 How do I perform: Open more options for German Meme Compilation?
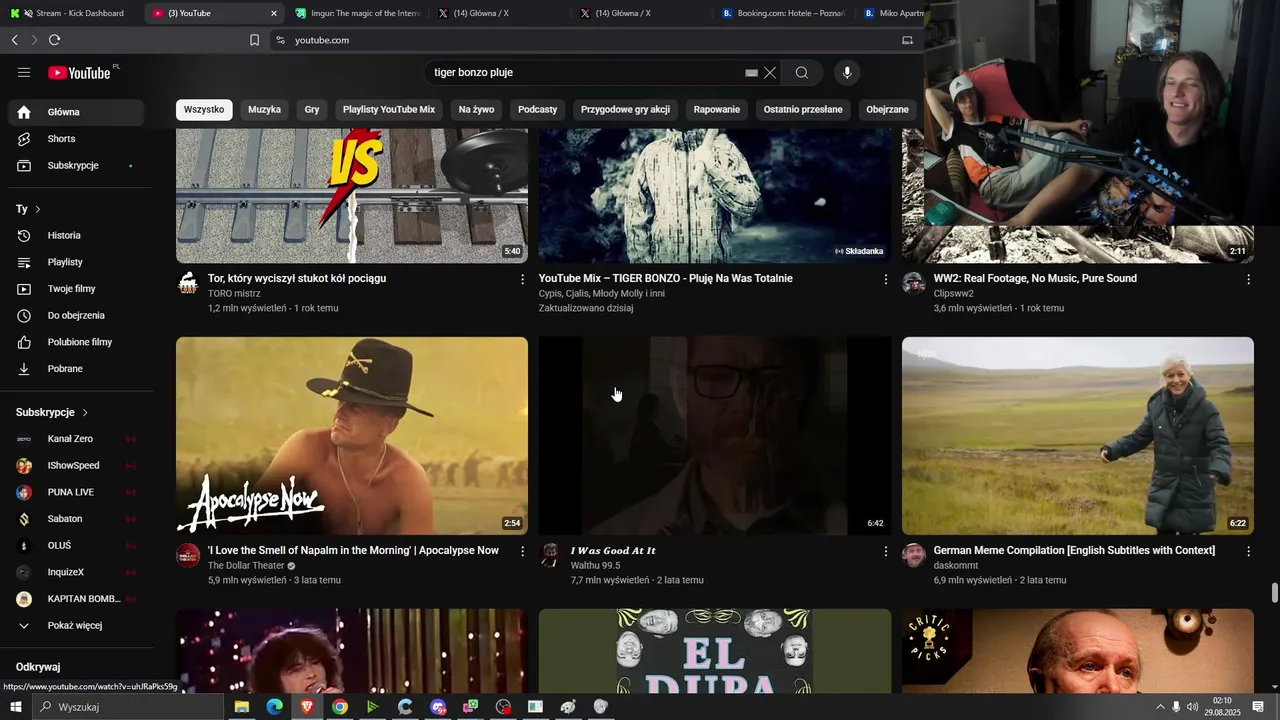1248,551
